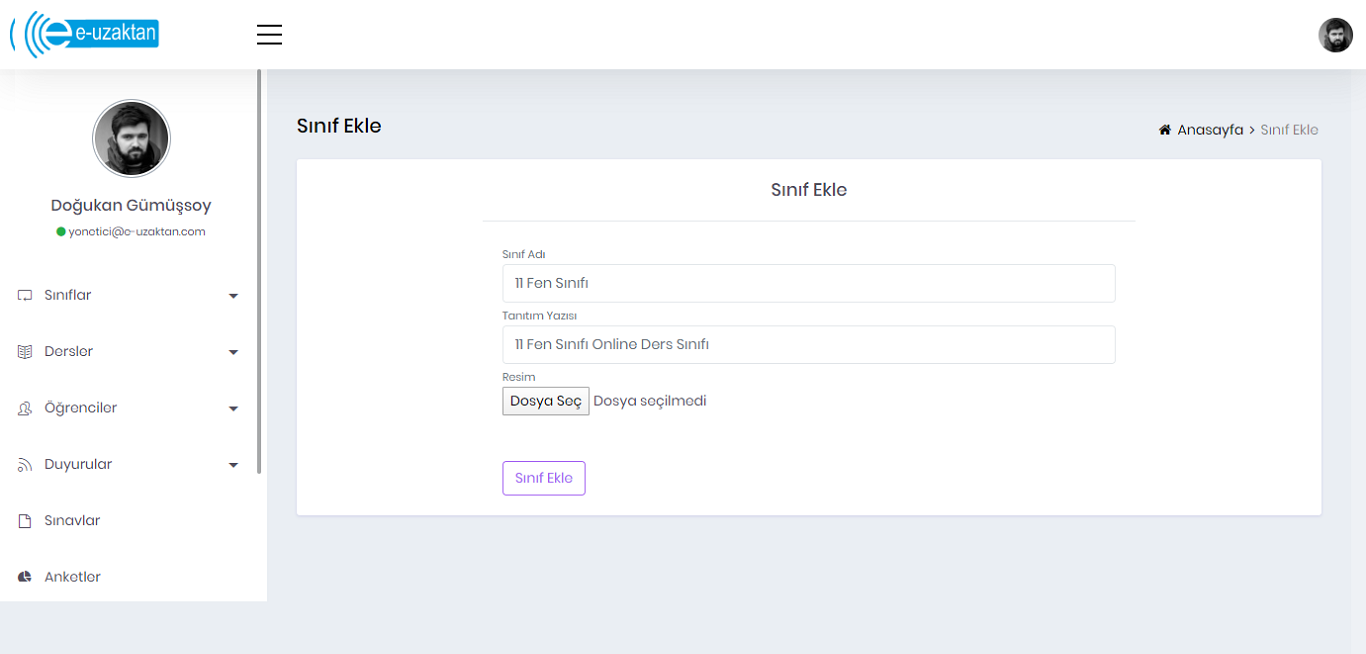1366x654 pixels.
Task: Expand the Duyurular dropdown arrow
Action: [233, 465]
